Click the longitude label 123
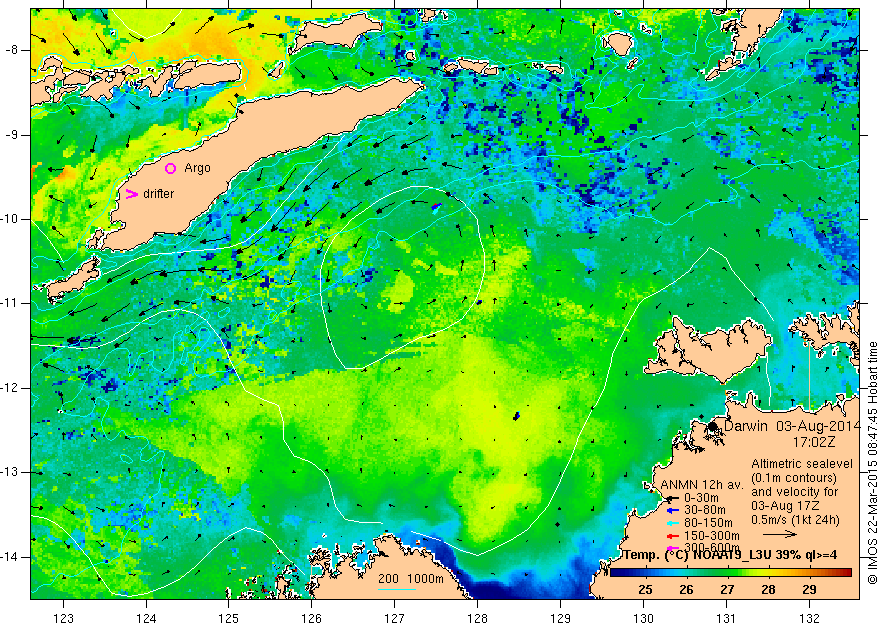880x630 pixels. click(63, 619)
